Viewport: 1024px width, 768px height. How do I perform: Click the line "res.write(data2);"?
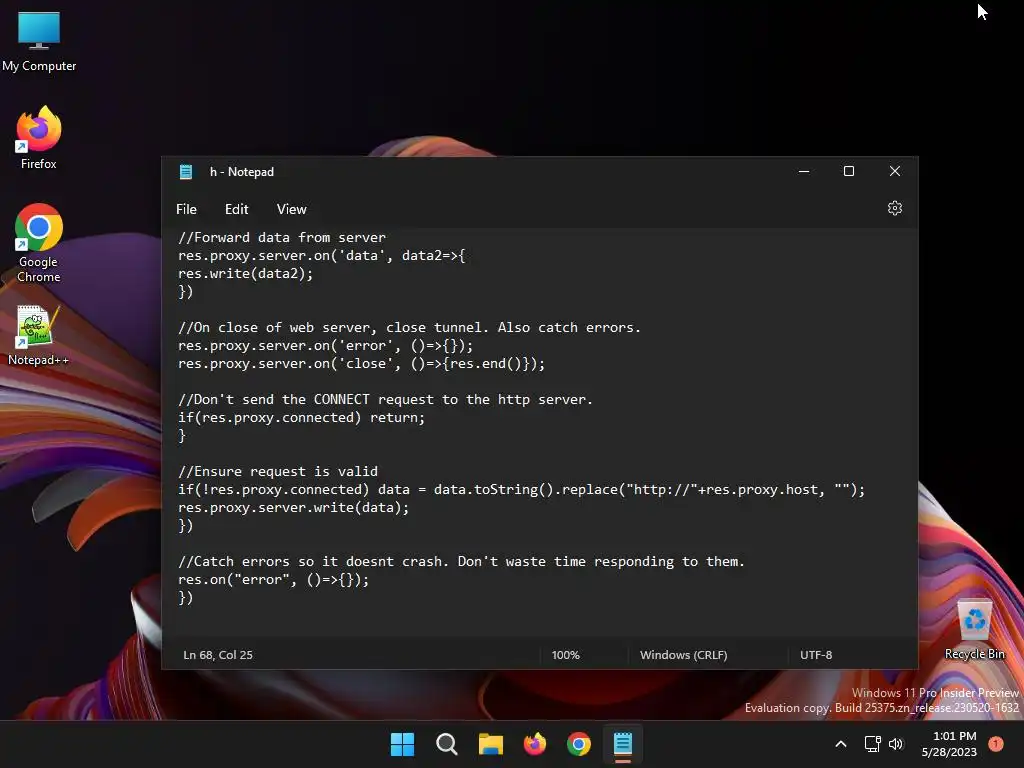pos(246,274)
